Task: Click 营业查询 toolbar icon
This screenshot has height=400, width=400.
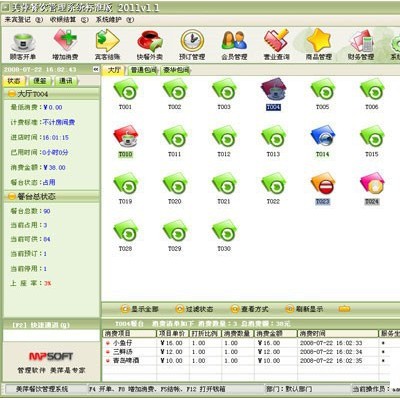Action: [276, 45]
